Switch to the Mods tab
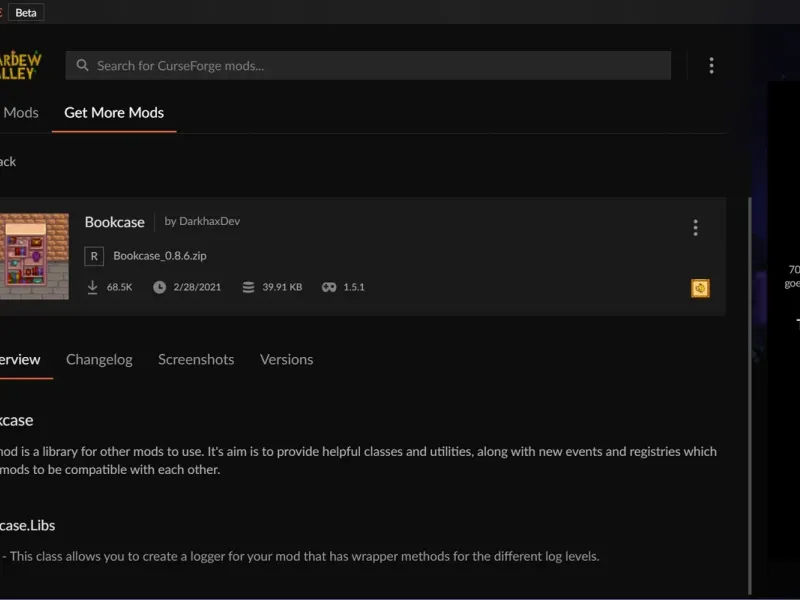800x600 pixels. click(x=20, y=113)
